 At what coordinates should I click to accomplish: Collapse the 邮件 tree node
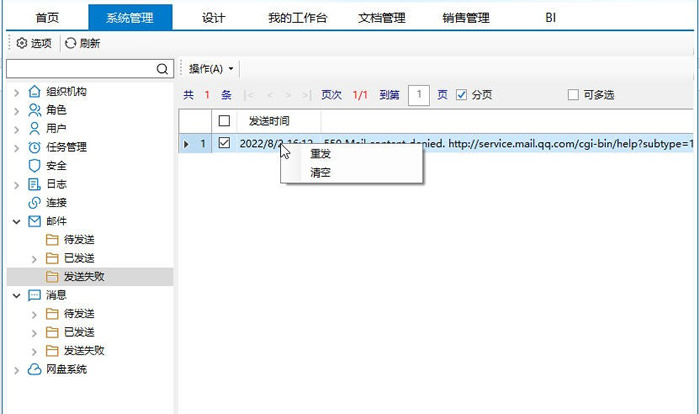click(x=16, y=221)
